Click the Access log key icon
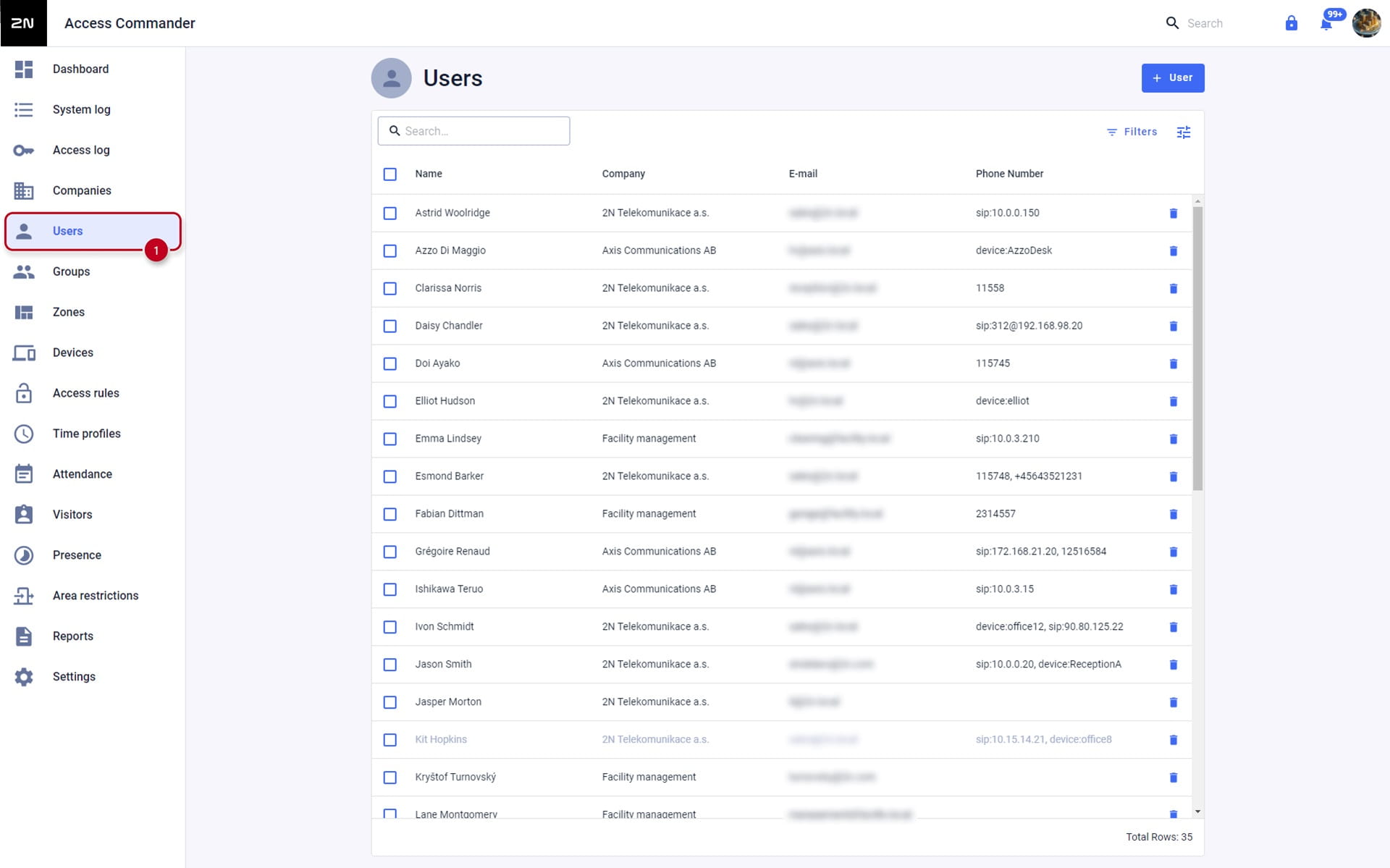The image size is (1390, 868). 24,150
